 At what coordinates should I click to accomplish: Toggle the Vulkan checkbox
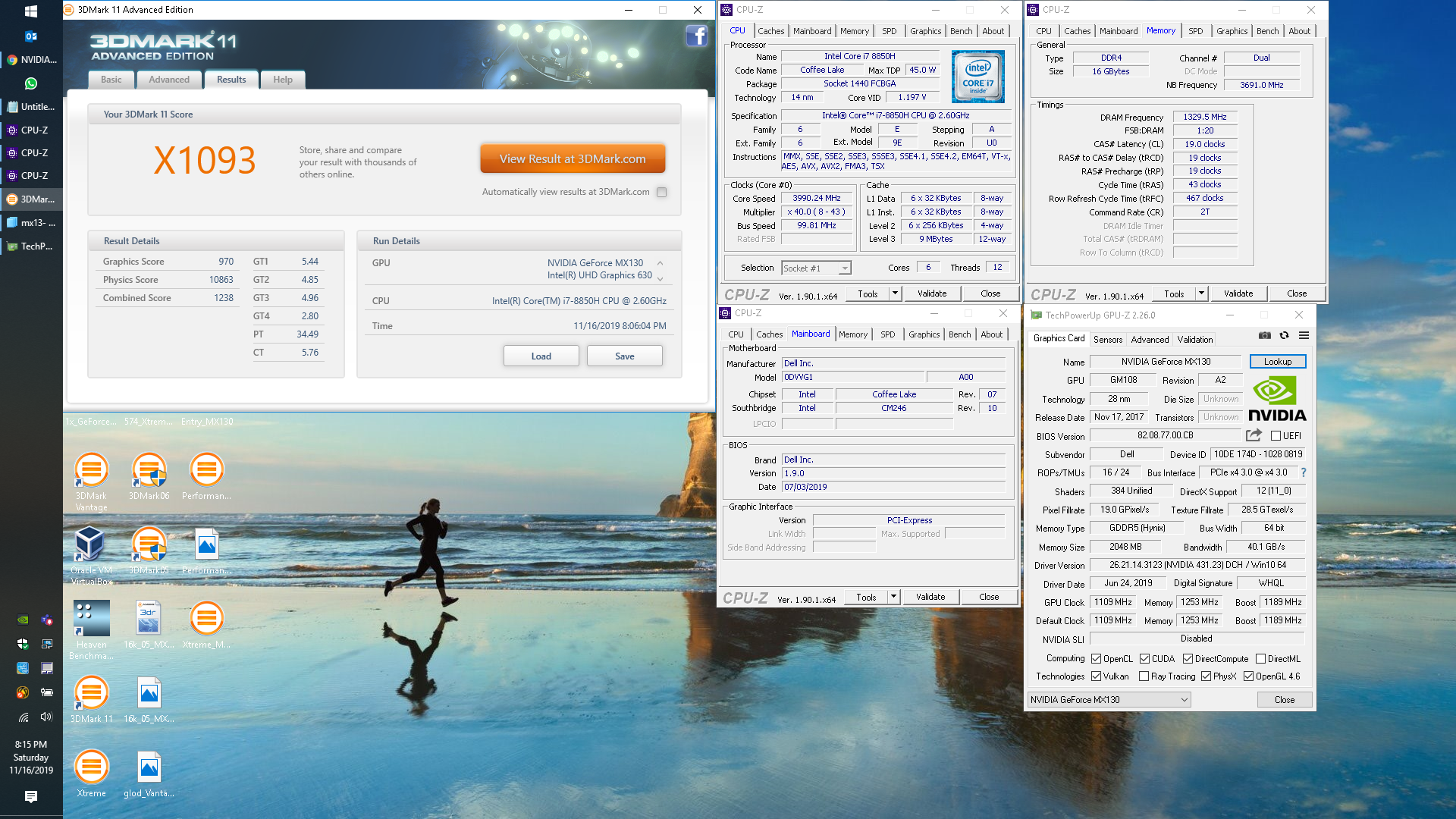pos(1096,676)
